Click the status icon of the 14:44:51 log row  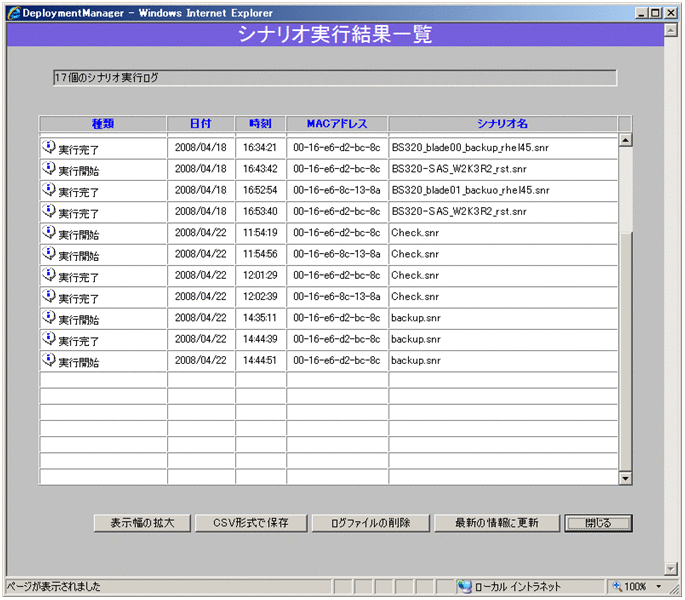[x=49, y=361]
